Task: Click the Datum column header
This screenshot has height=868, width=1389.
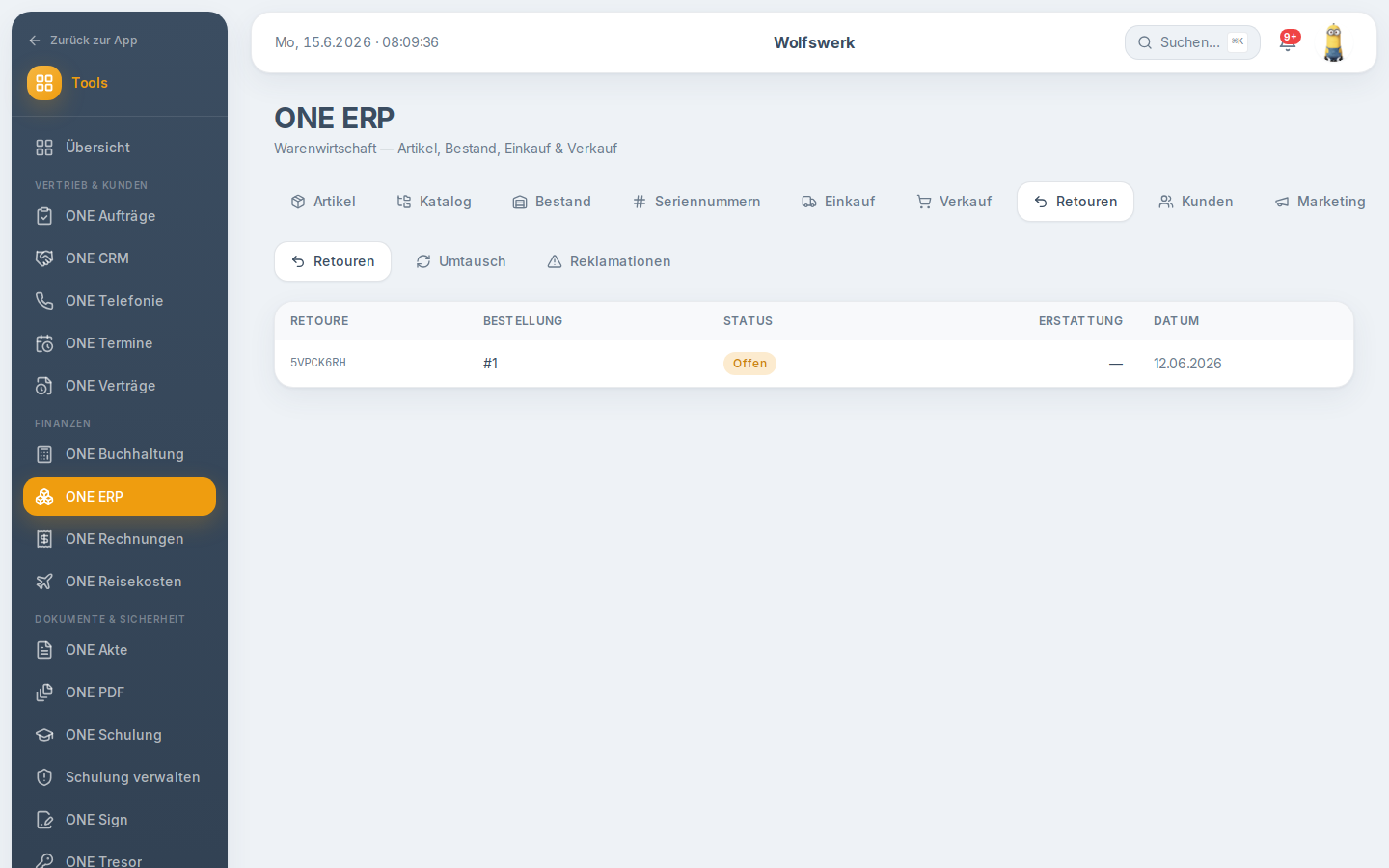Action: point(1176,321)
